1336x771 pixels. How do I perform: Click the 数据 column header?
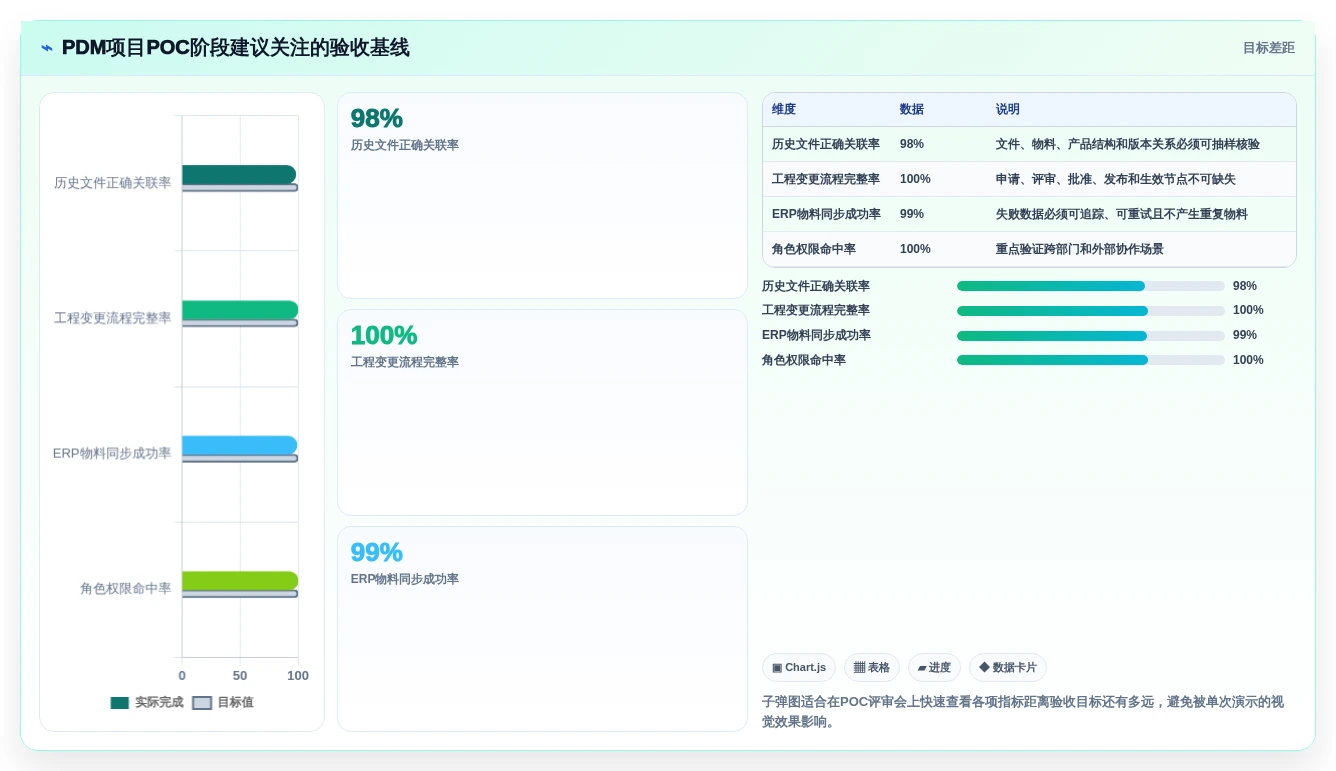click(912, 110)
